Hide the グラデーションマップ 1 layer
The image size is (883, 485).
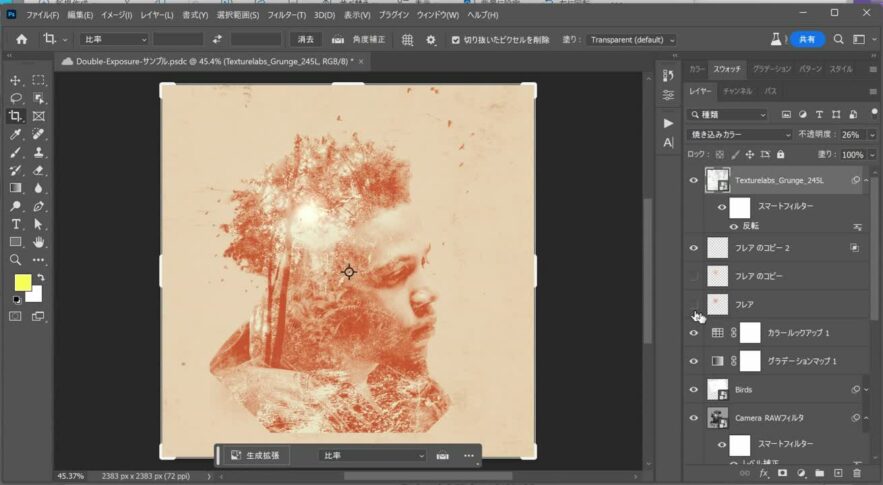[x=694, y=361]
